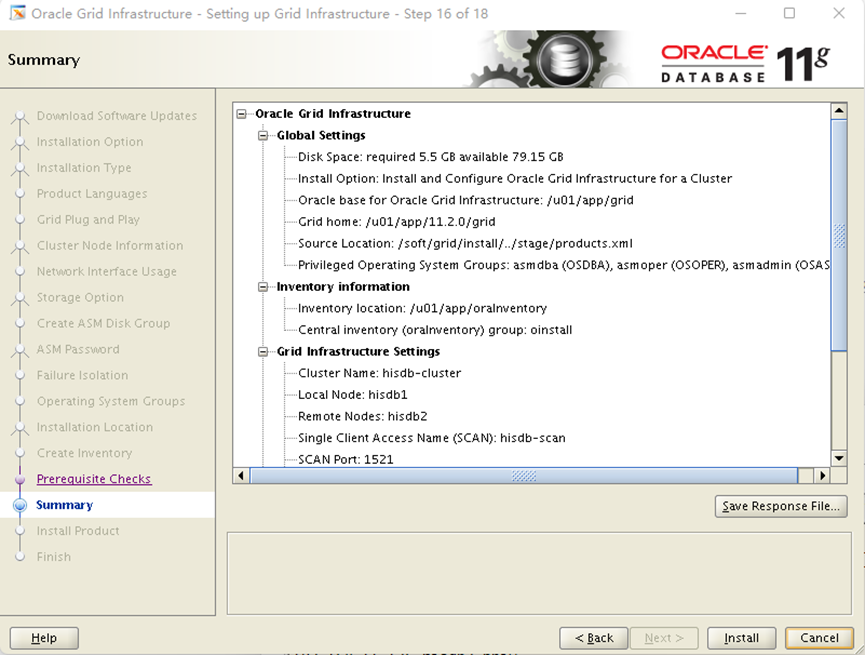Viewport: 865px width, 655px height.
Task: Select the Download Software Updates step
Action: tap(116, 116)
